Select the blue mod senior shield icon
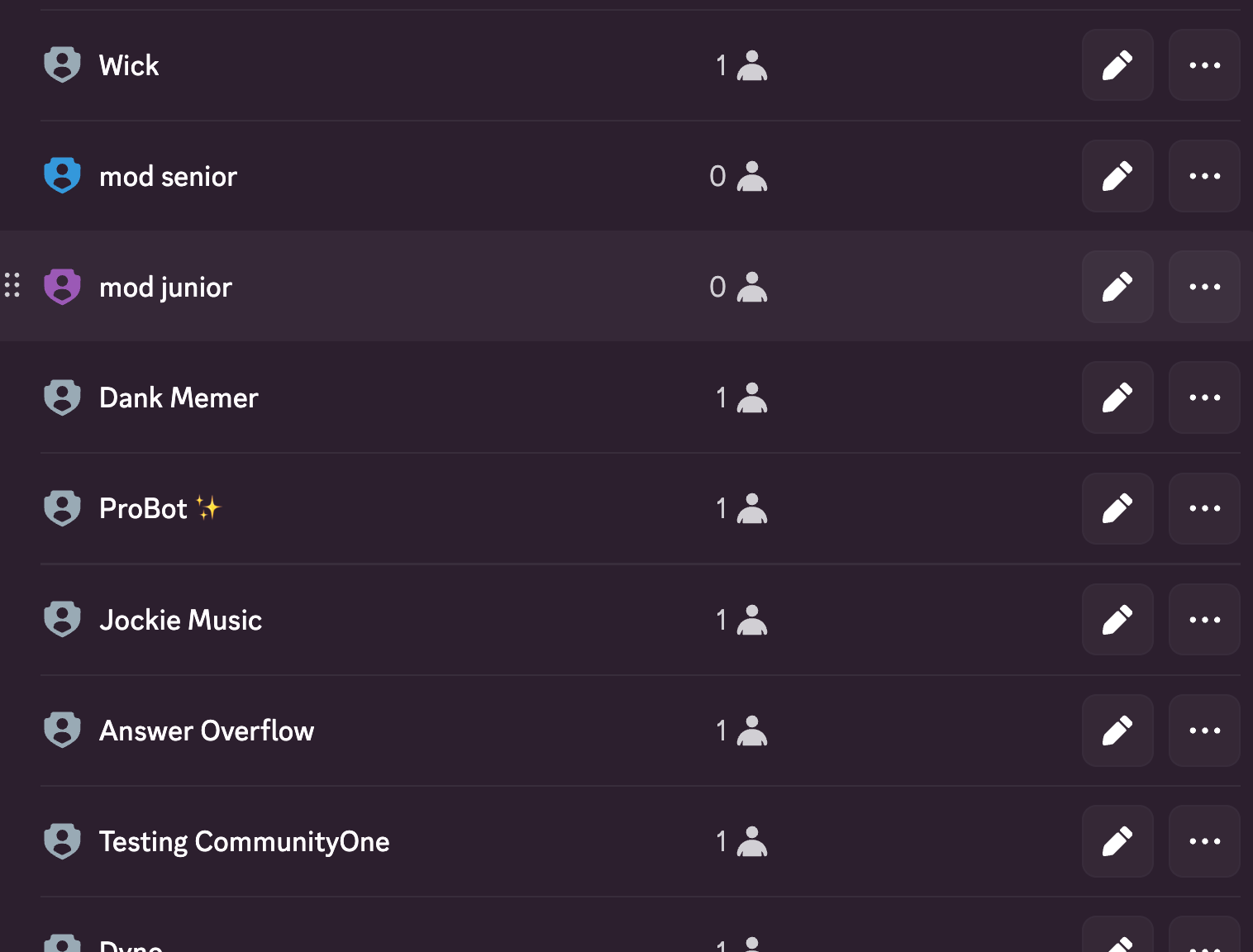Image resolution: width=1253 pixels, height=952 pixels. (x=62, y=175)
